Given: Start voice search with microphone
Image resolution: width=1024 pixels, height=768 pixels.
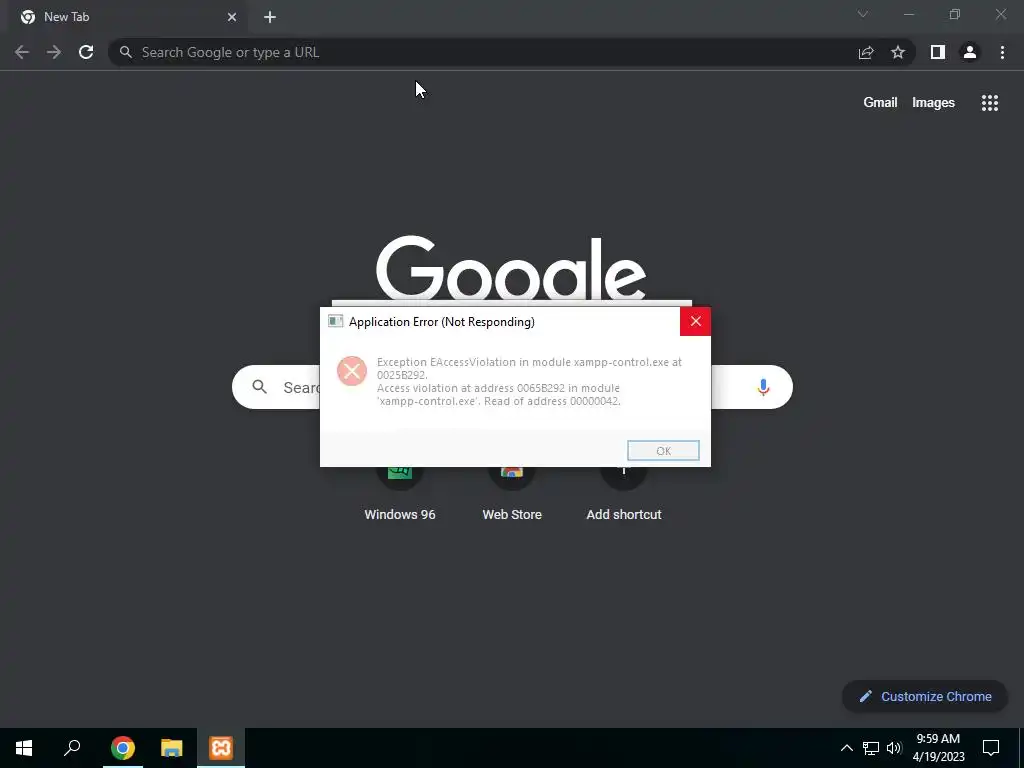Looking at the screenshot, I should point(763,387).
